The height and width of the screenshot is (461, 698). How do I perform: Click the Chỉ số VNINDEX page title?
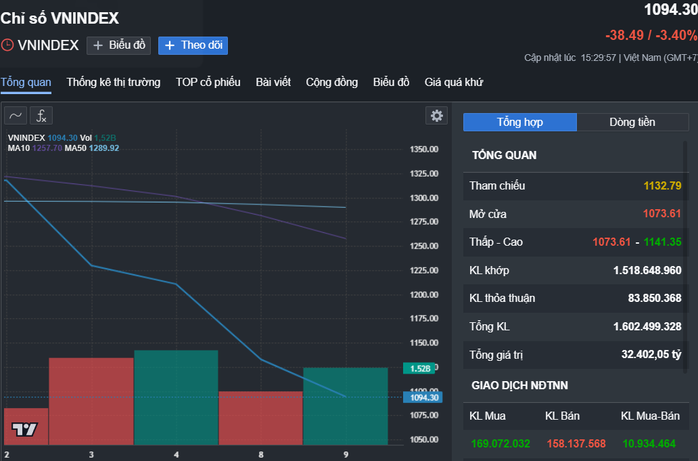pos(60,18)
